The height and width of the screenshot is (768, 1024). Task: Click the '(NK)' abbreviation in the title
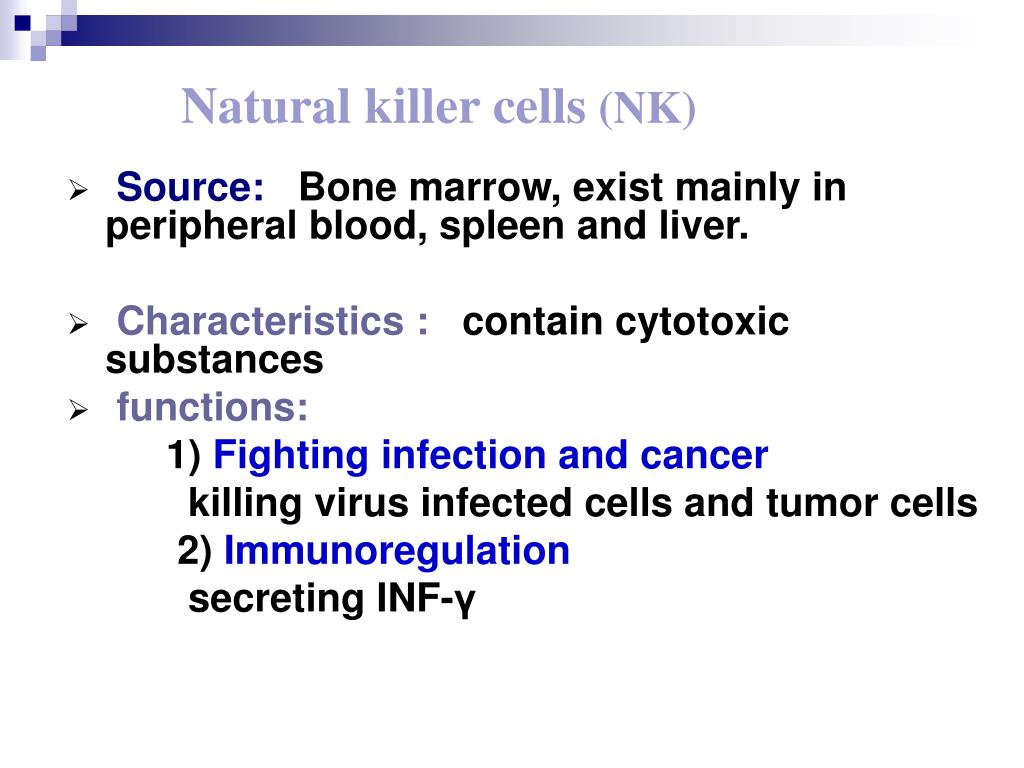tap(648, 108)
